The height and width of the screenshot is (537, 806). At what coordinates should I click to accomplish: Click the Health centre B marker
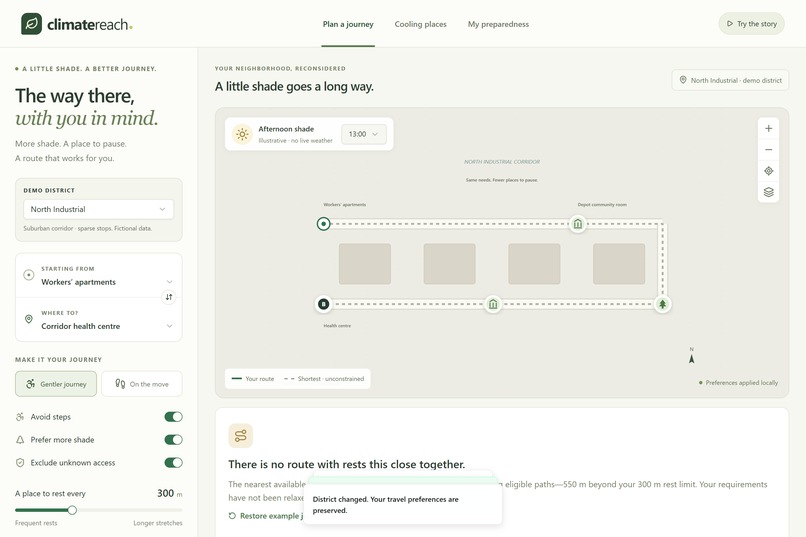[x=323, y=304]
